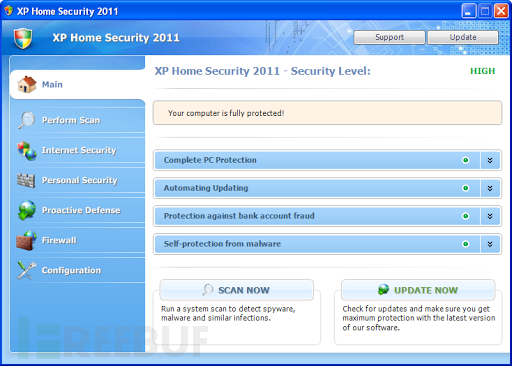
Task: Click the brick wall Firewall icon
Action: pos(26,240)
